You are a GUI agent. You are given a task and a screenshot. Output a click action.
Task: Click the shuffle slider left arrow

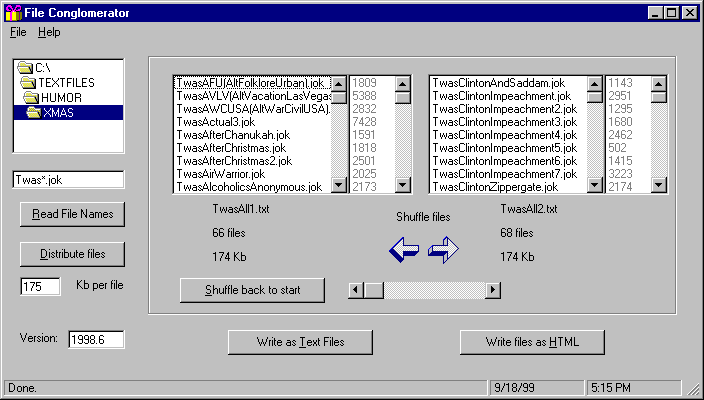click(x=356, y=290)
